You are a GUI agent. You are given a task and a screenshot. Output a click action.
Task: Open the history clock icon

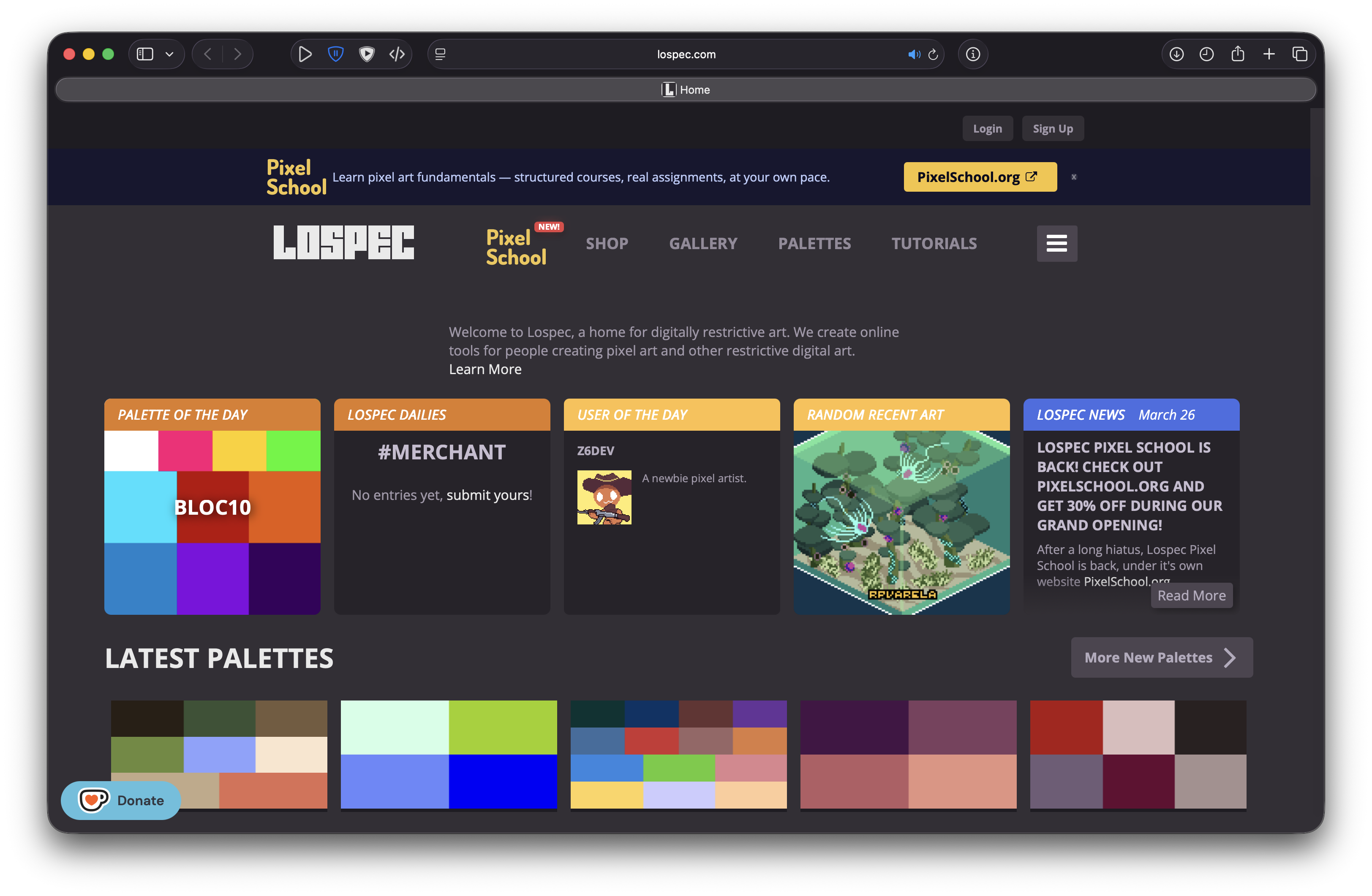[1206, 54]
